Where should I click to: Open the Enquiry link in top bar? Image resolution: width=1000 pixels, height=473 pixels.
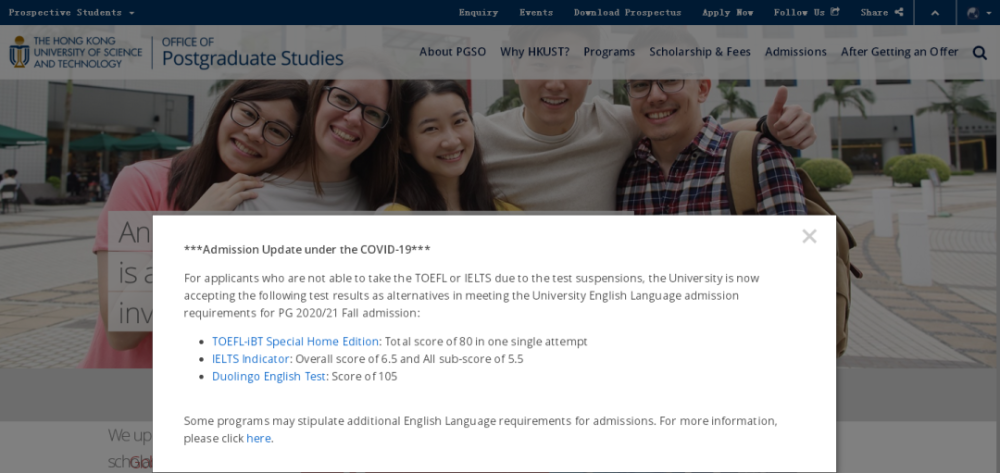[478, 12]
